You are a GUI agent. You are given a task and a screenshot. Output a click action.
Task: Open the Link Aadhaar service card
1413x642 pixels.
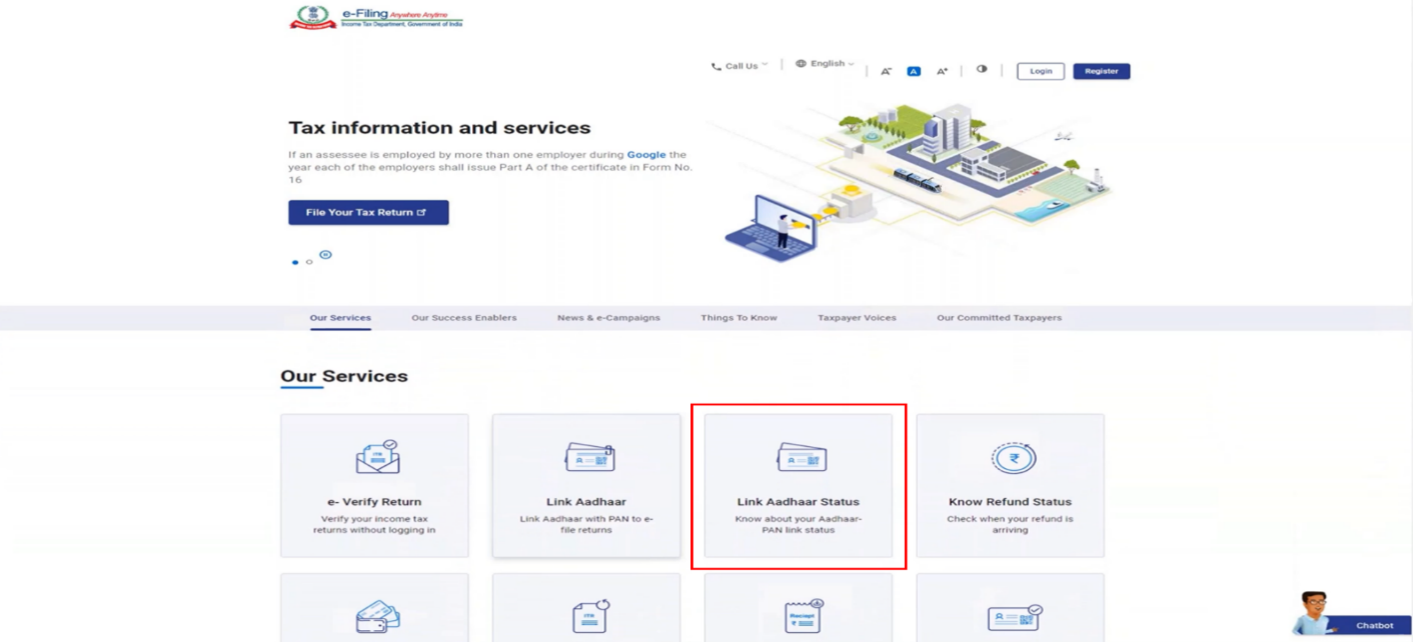tap(586, 485)
